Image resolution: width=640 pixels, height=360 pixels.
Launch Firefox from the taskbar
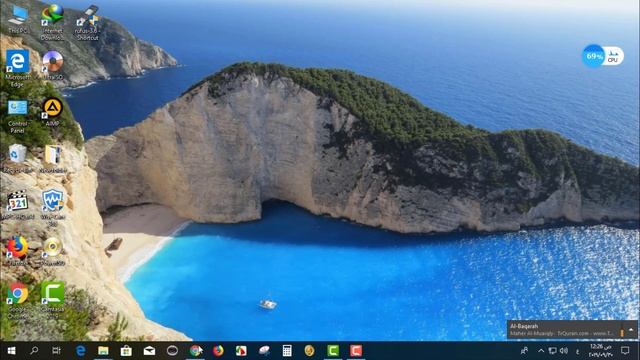pyautogui.click(x=218, y=351)
